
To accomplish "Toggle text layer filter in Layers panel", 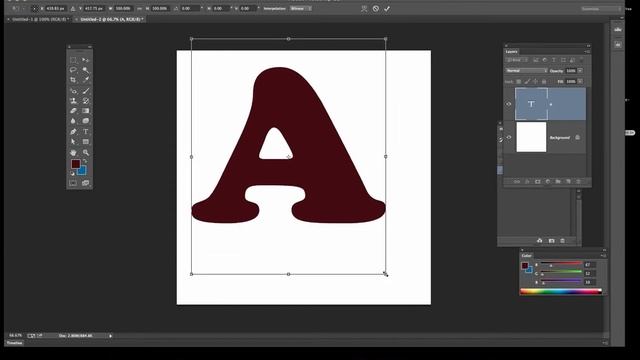I will [x=554, y=60].
